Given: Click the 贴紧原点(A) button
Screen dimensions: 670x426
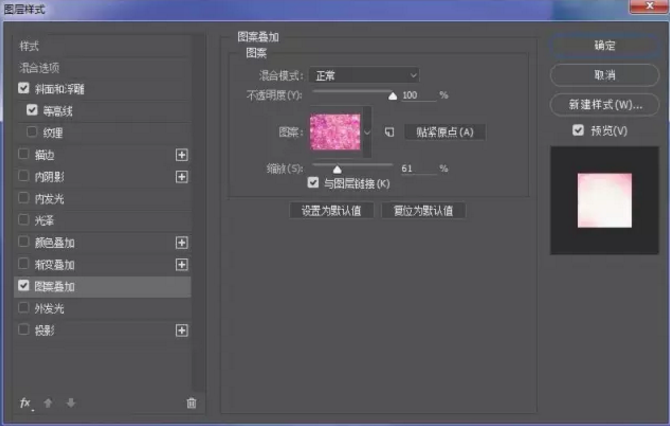Looking at the screenshot, I should click(x=445, y=132).
